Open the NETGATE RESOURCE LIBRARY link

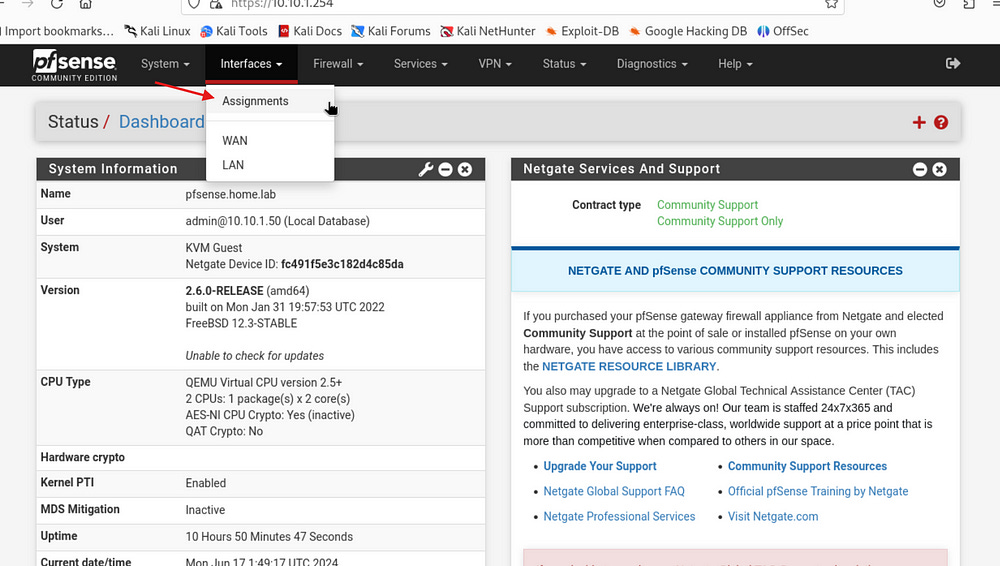coord(629,366)
